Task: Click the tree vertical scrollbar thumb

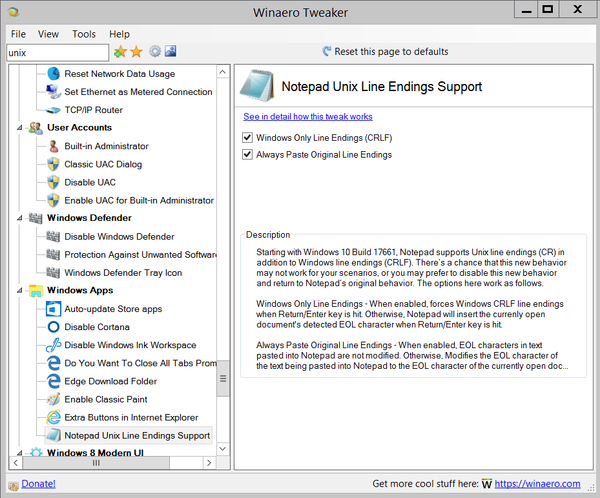Action: pos(223,379)
